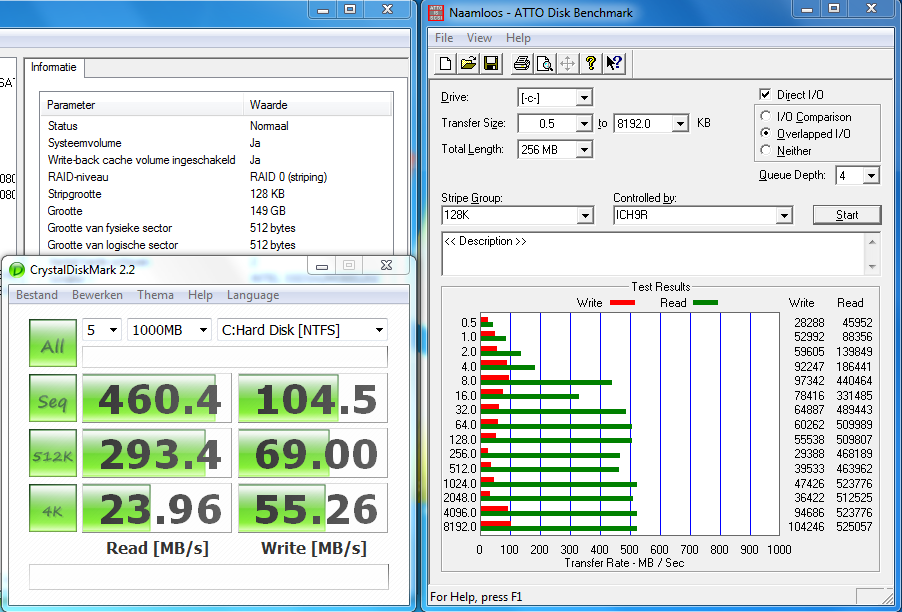This screenshot has height=612, width=902.
Task: Click the Description box scroll up arrow
Action: 872,242
